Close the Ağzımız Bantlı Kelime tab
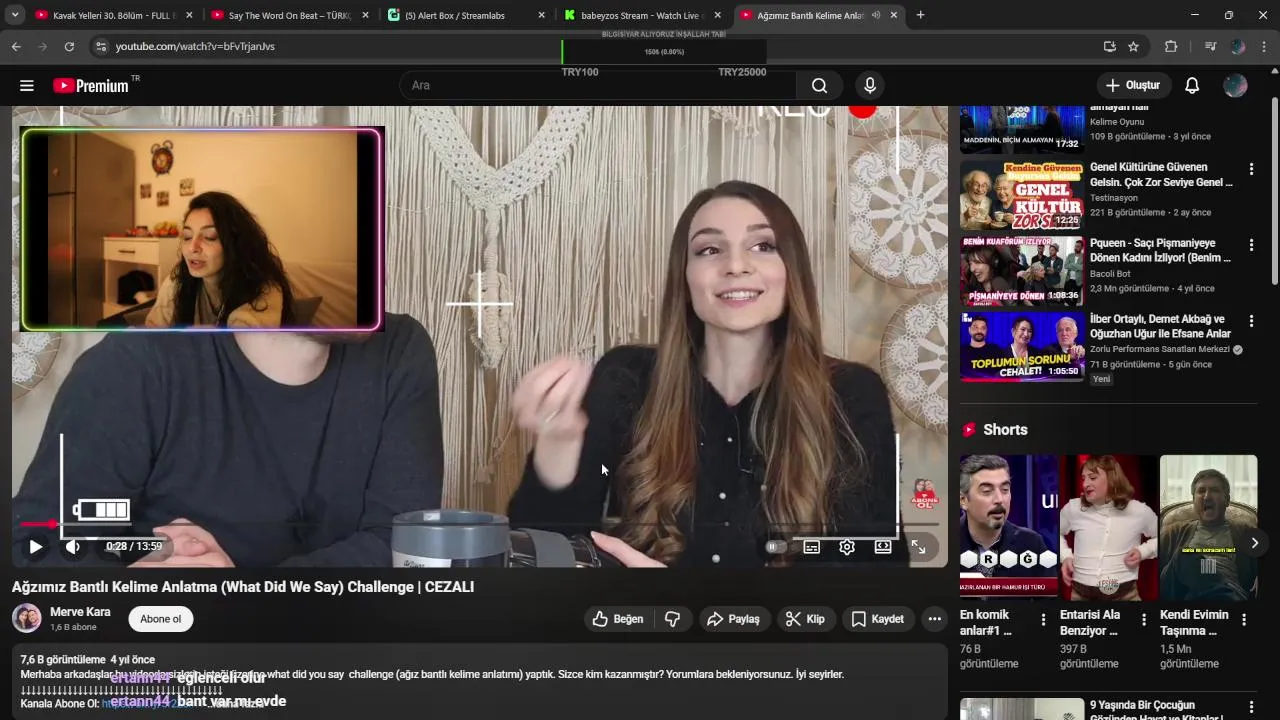The width and height of the screenshot is (1280, 720). (894, 15)
